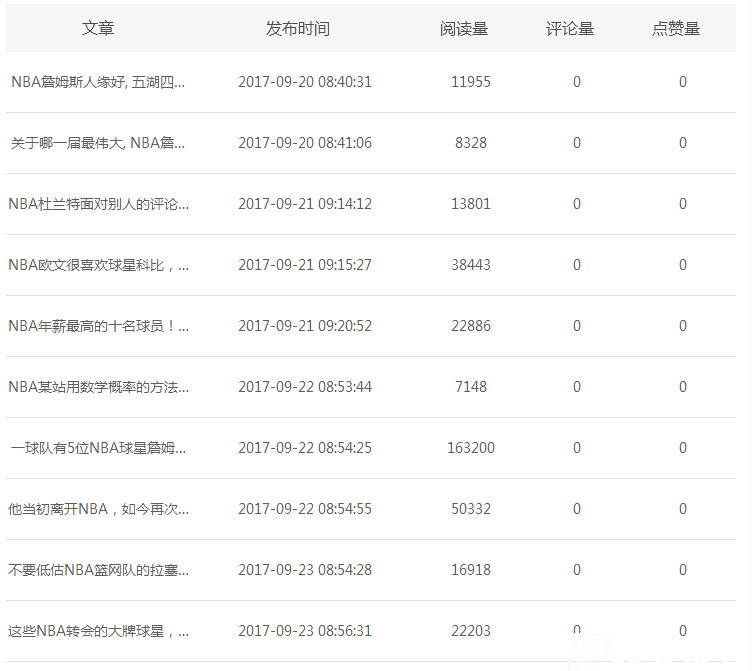
Task: Open article '关于哪一届最伟大, NBA詹...'
Action: [98, 143]
